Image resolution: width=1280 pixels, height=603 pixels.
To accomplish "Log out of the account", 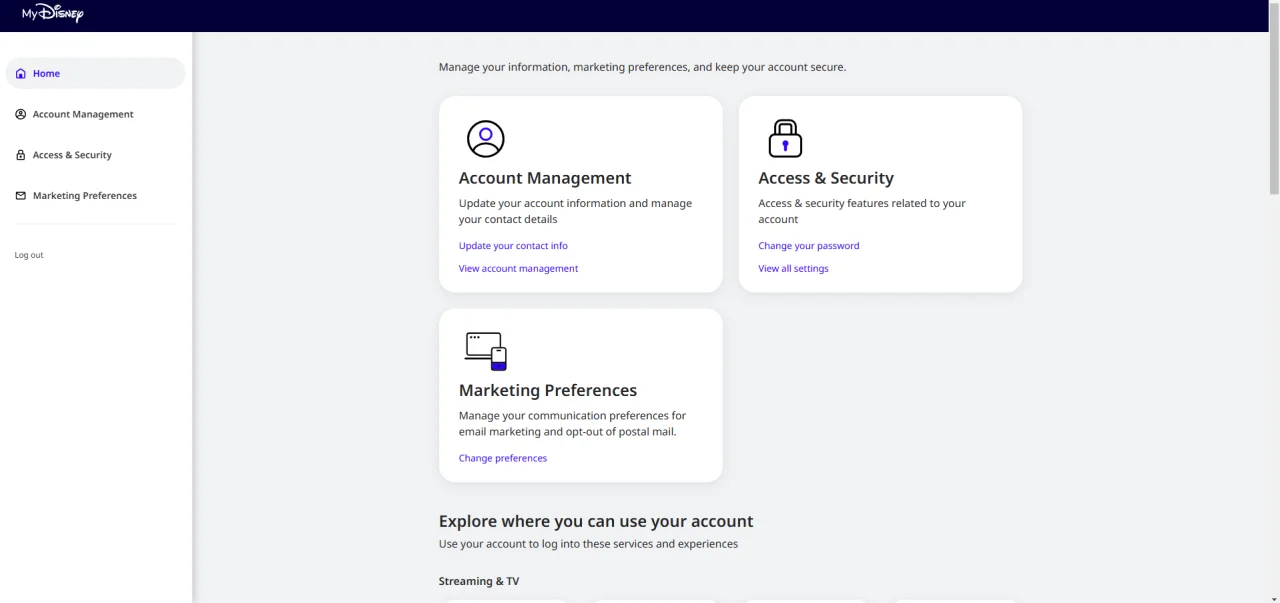I will (x=29, y=255).
